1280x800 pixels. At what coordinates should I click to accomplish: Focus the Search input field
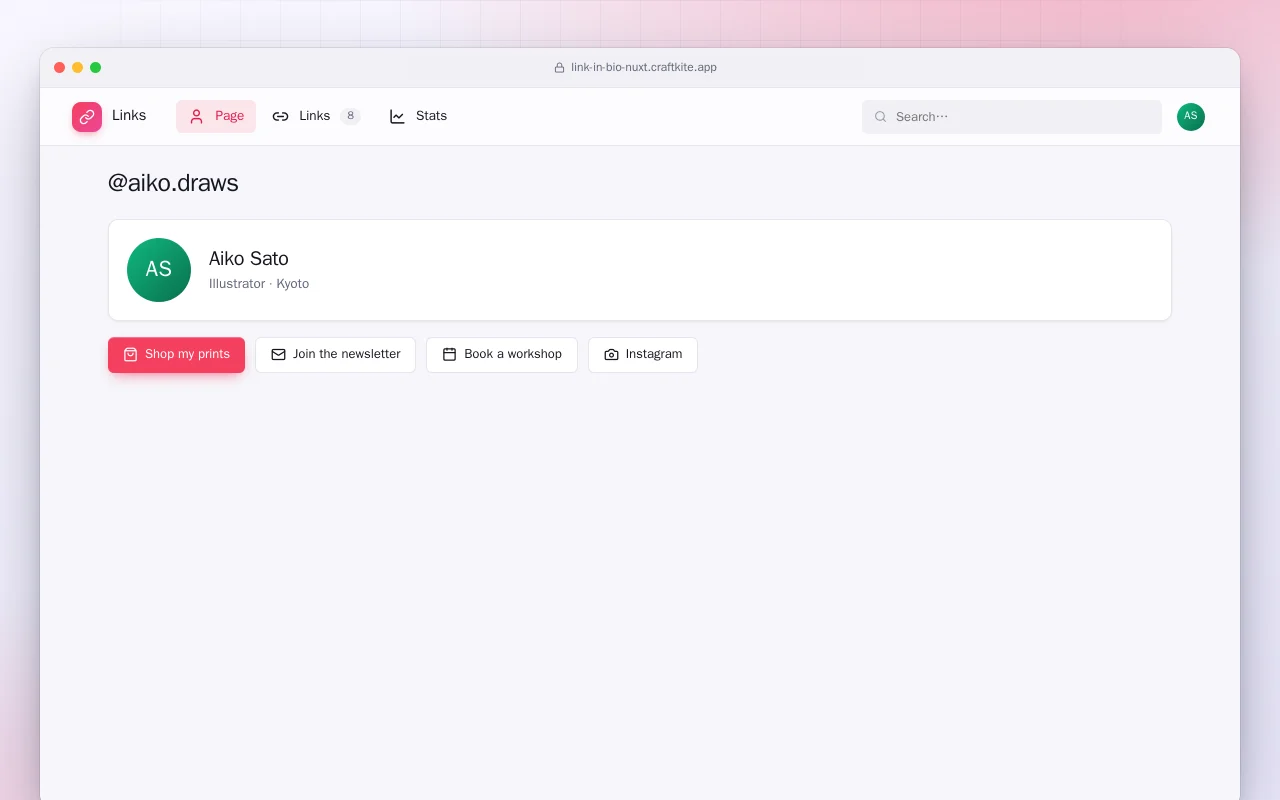pos(1012,117)
